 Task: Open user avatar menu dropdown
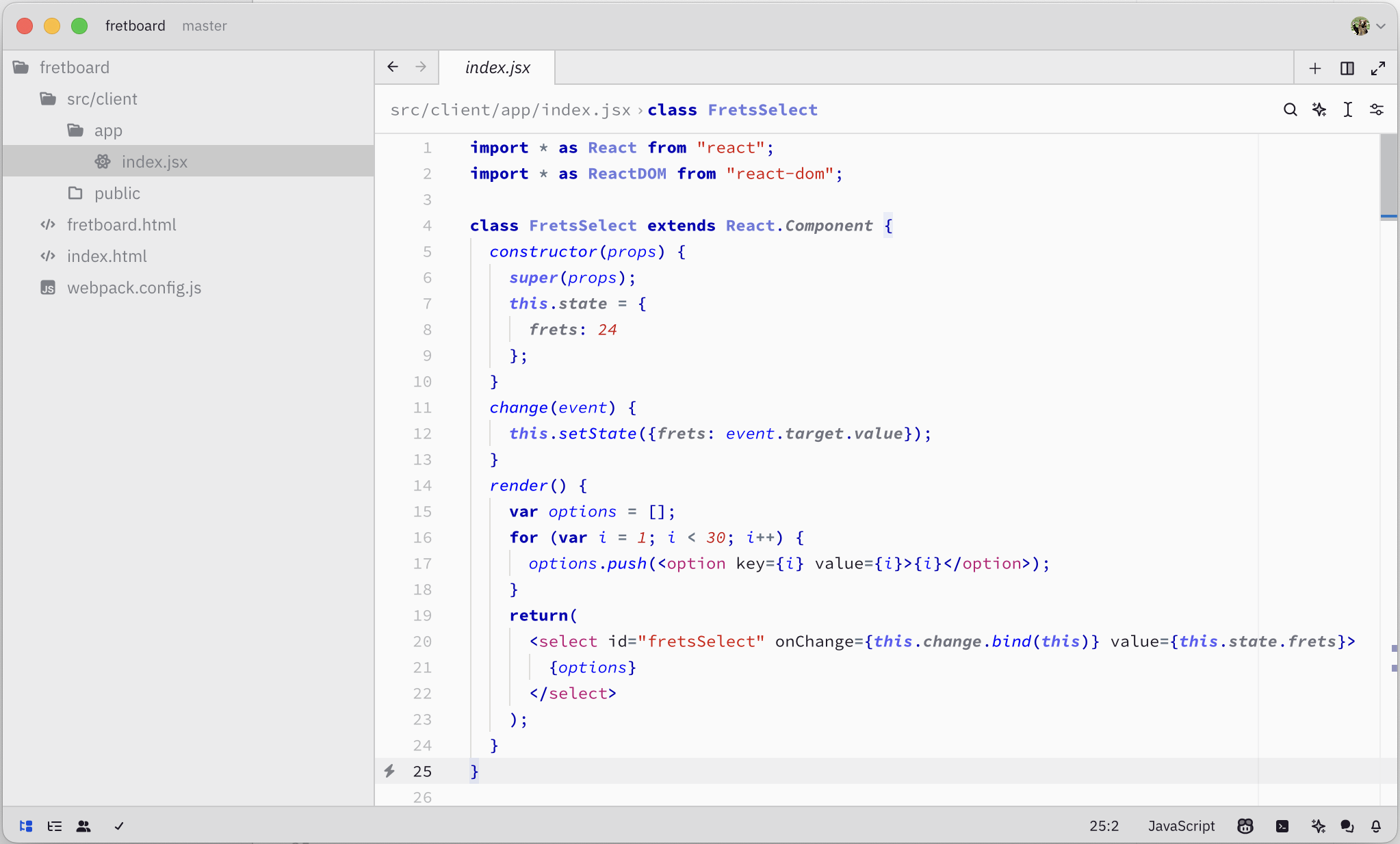point(1368,26)
